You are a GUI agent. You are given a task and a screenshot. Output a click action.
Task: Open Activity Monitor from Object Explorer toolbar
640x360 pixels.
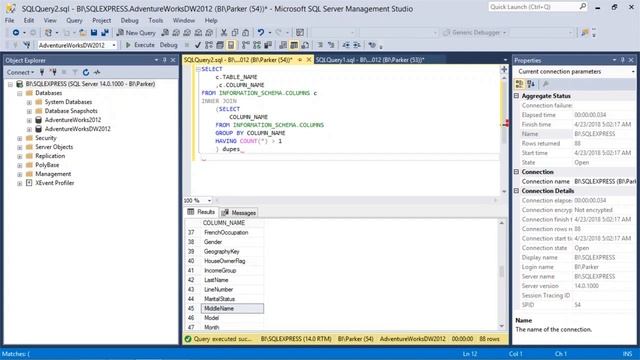[x=97, y=72]
